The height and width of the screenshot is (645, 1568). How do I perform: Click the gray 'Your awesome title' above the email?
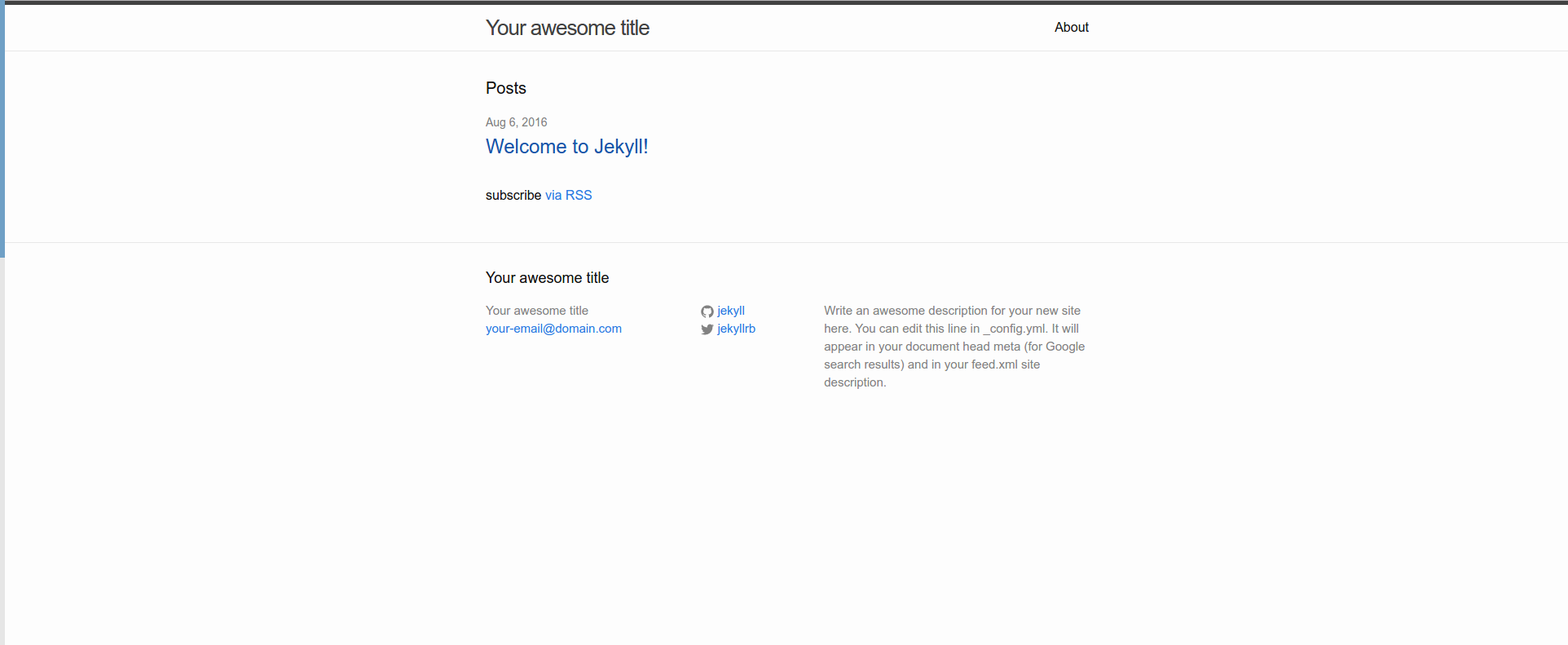(x=537, y=311)
